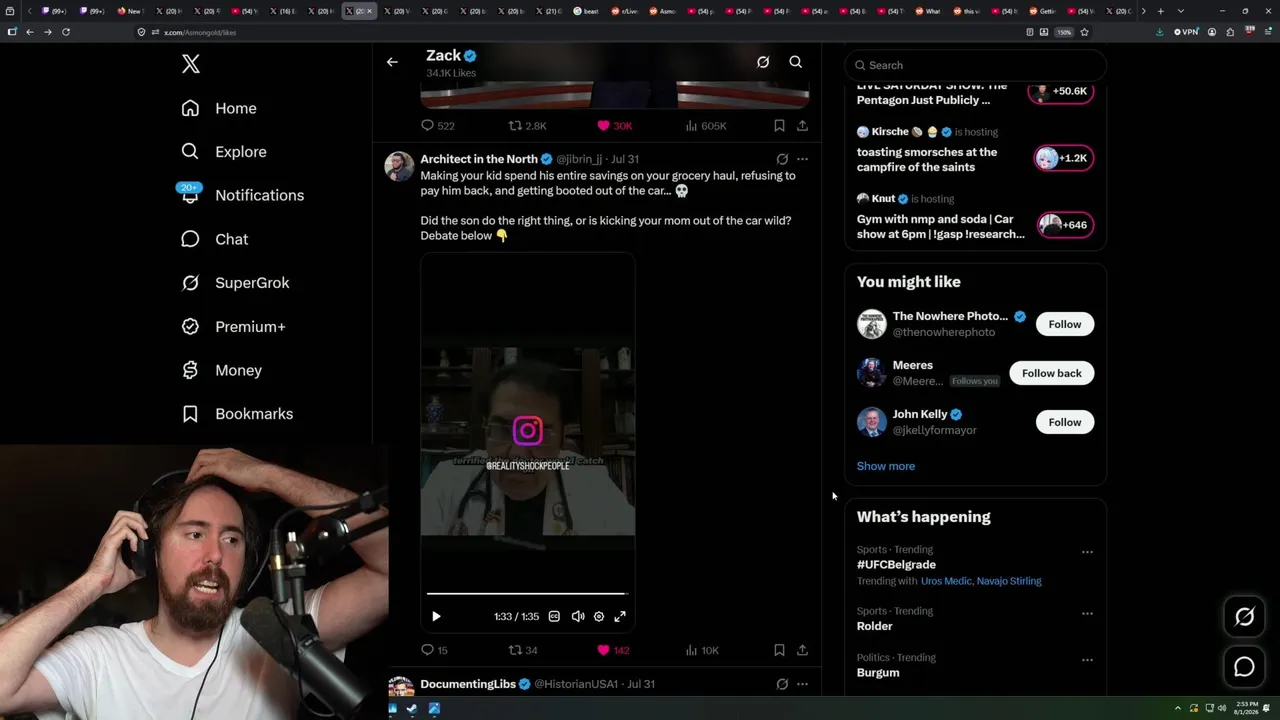The width and height of the screenshot is (1280, 720).
Task: Go back using the browser toolbar arrow
Action: pyautogui.click(x=30, y=32)
